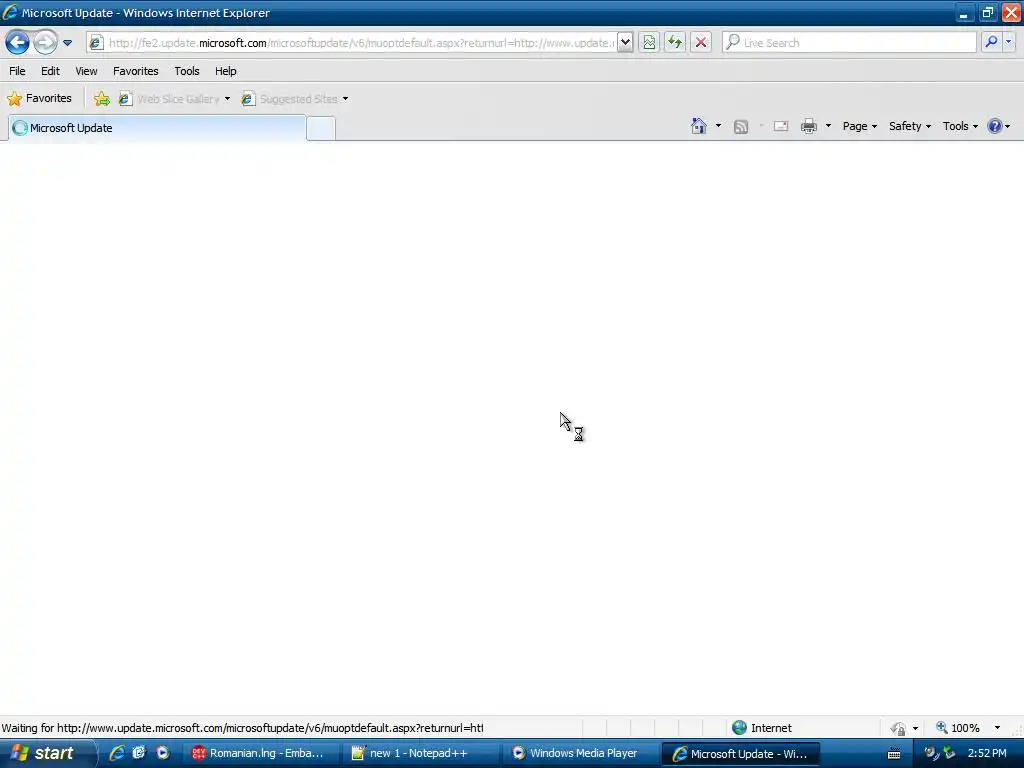Viewport: 1024px width, 768px height.
Task: Select the Microsoft Update tab
Action: [x=157, y=128]
